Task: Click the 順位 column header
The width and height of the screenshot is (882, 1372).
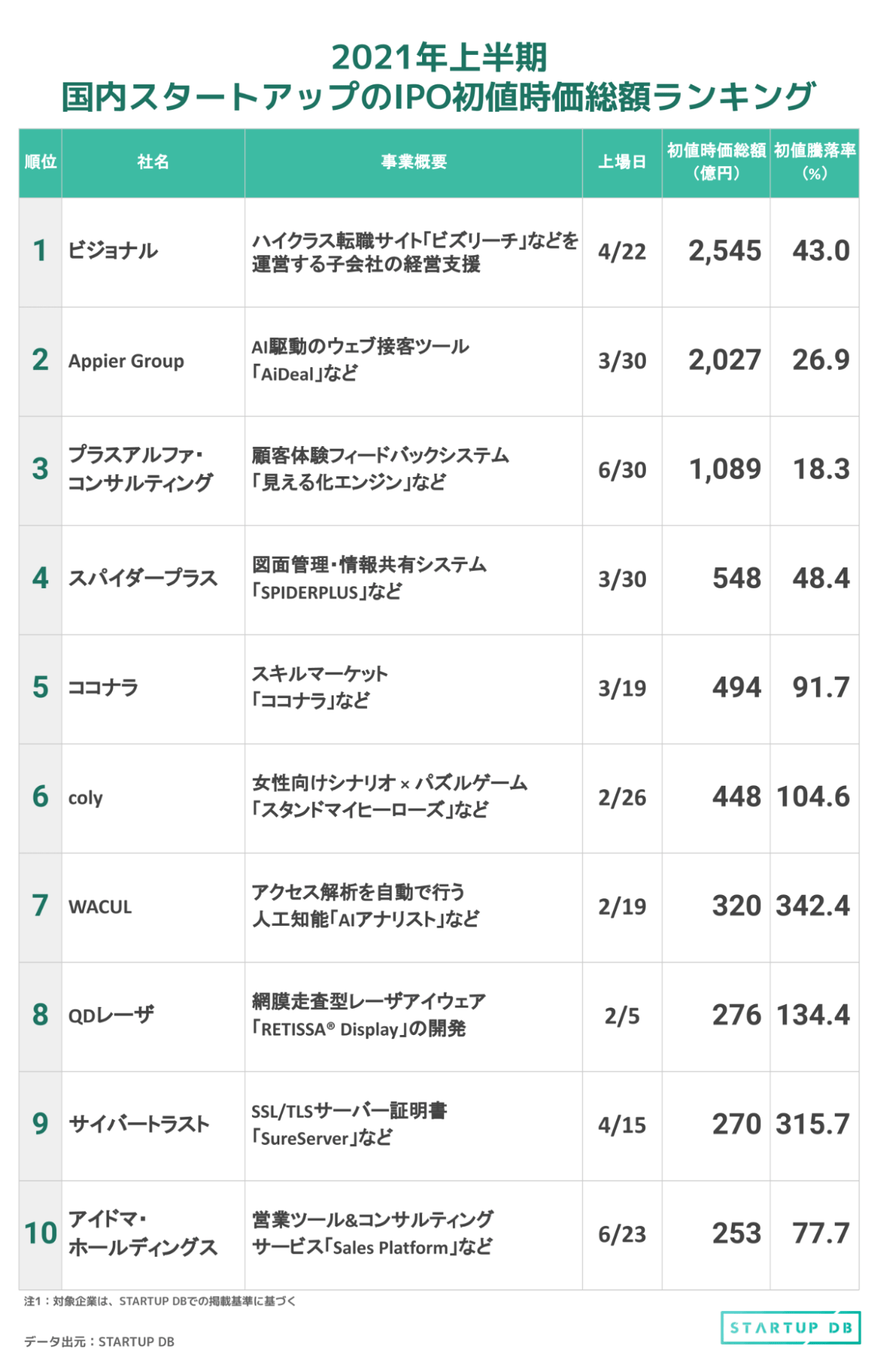Action: tap(40, 162)
